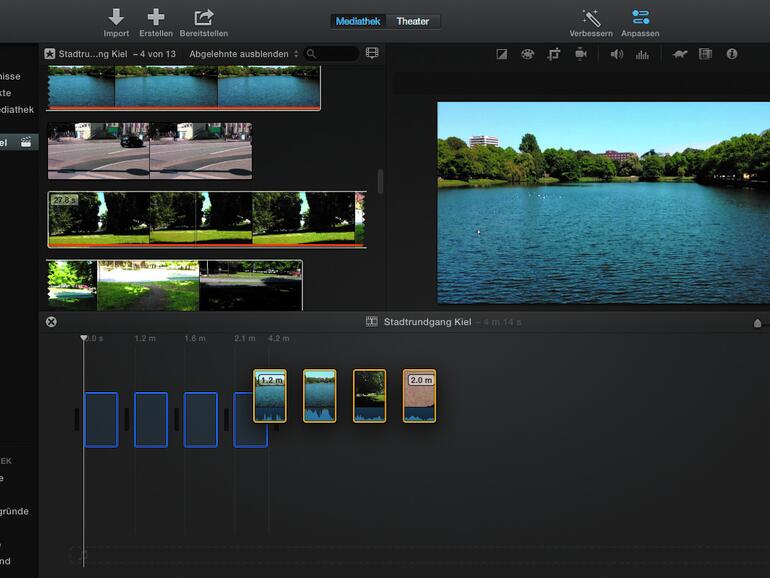
Task: Close the Stadtrundgang Kiel timeline
Action: 51,322
